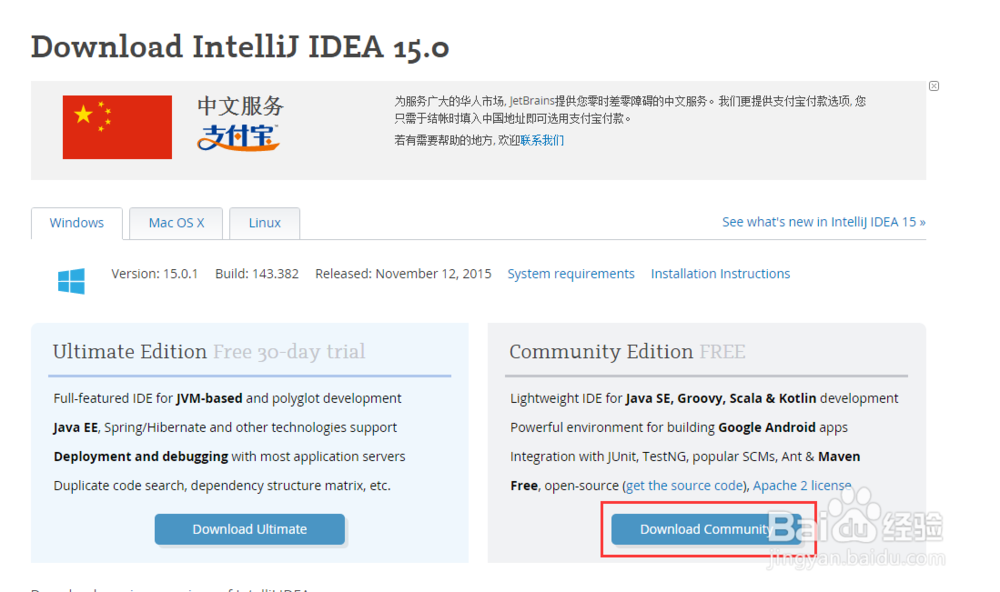
Task: Open the System requirements link
Action: tap(571, 273)
